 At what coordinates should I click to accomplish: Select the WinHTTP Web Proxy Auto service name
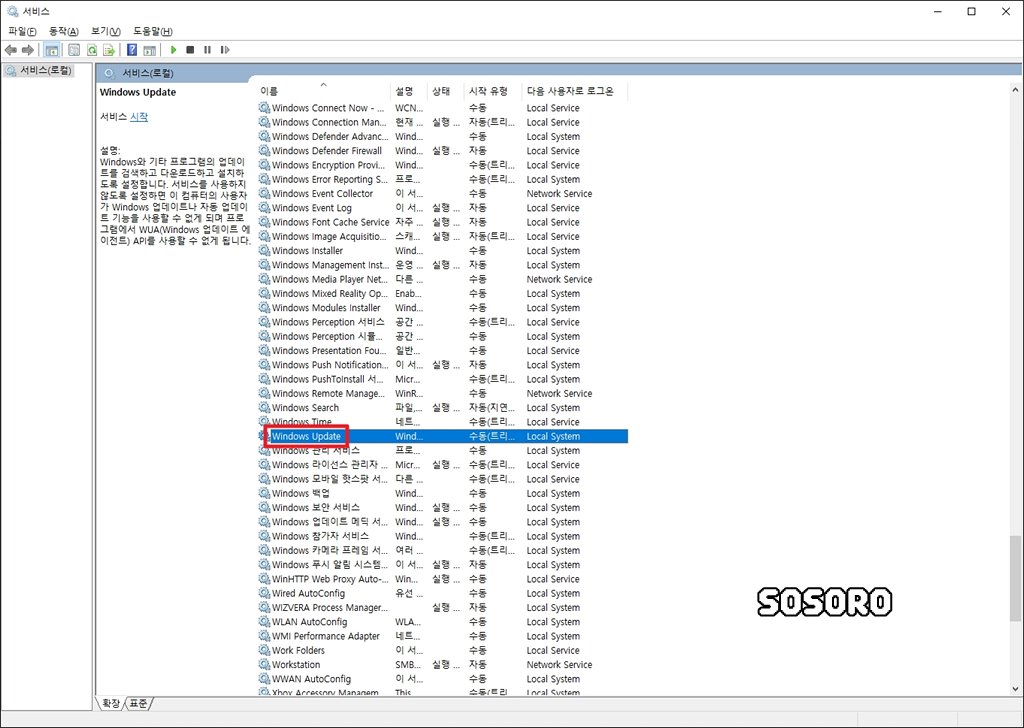(330, 578)
